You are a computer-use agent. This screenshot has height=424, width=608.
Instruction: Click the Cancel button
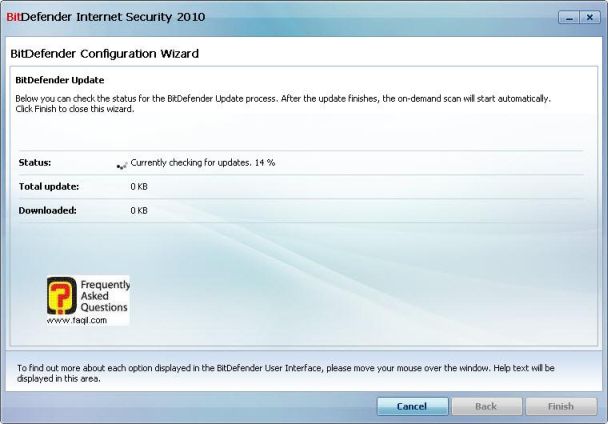click(412, 406)
